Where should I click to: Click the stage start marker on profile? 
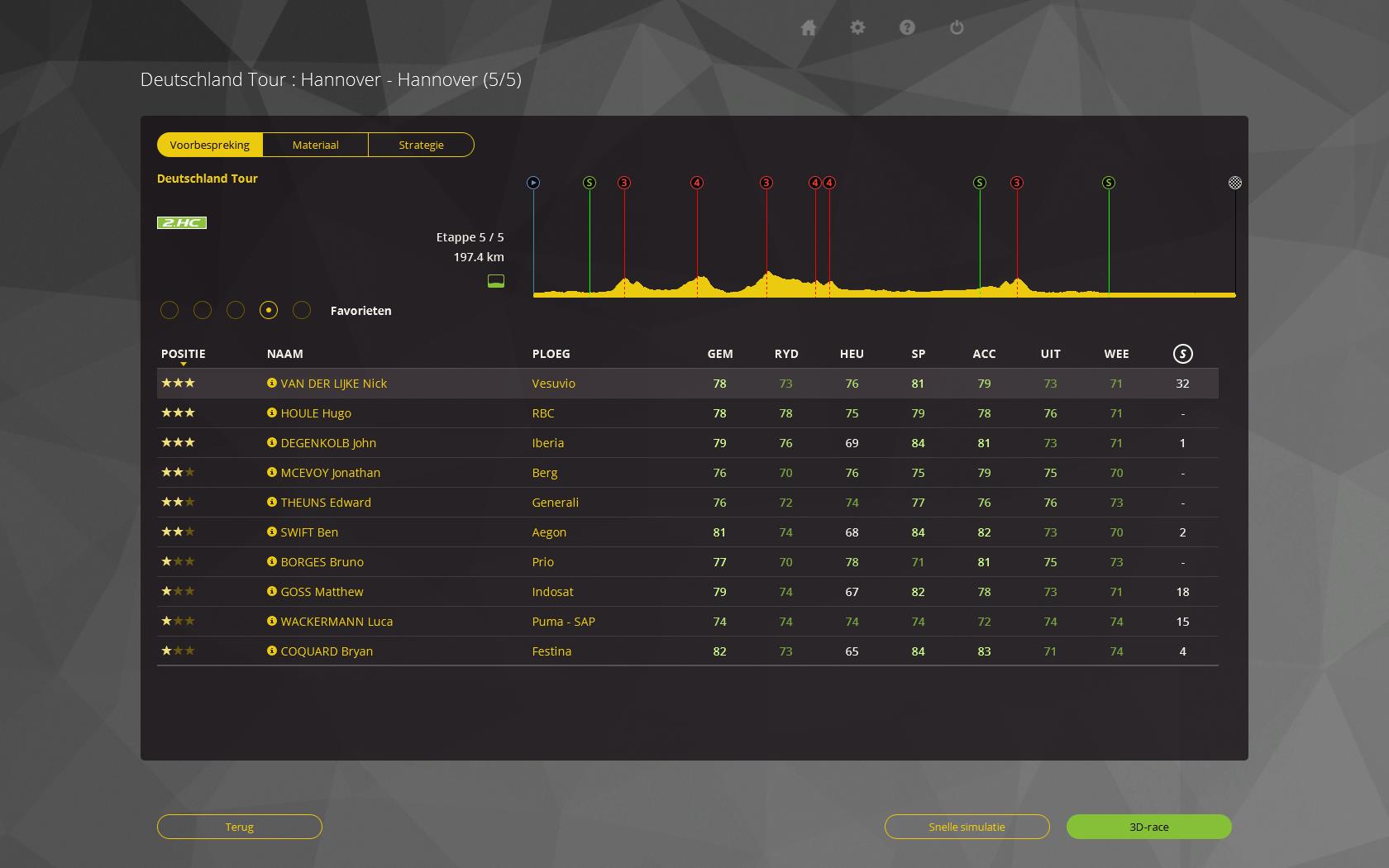click(533, 183)
